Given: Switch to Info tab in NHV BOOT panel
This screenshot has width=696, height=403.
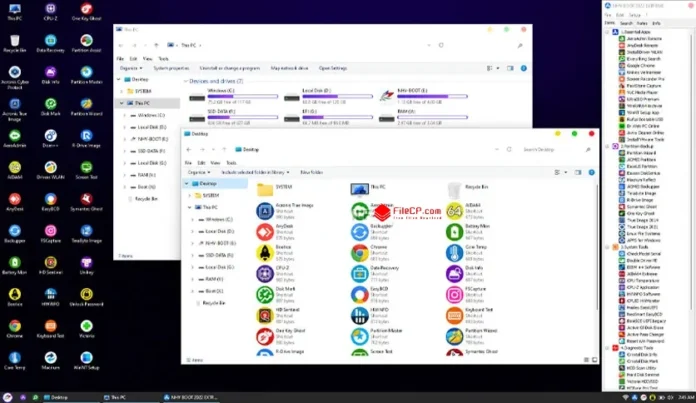Looking at the screenshot, I should click(x=656, y=23).
